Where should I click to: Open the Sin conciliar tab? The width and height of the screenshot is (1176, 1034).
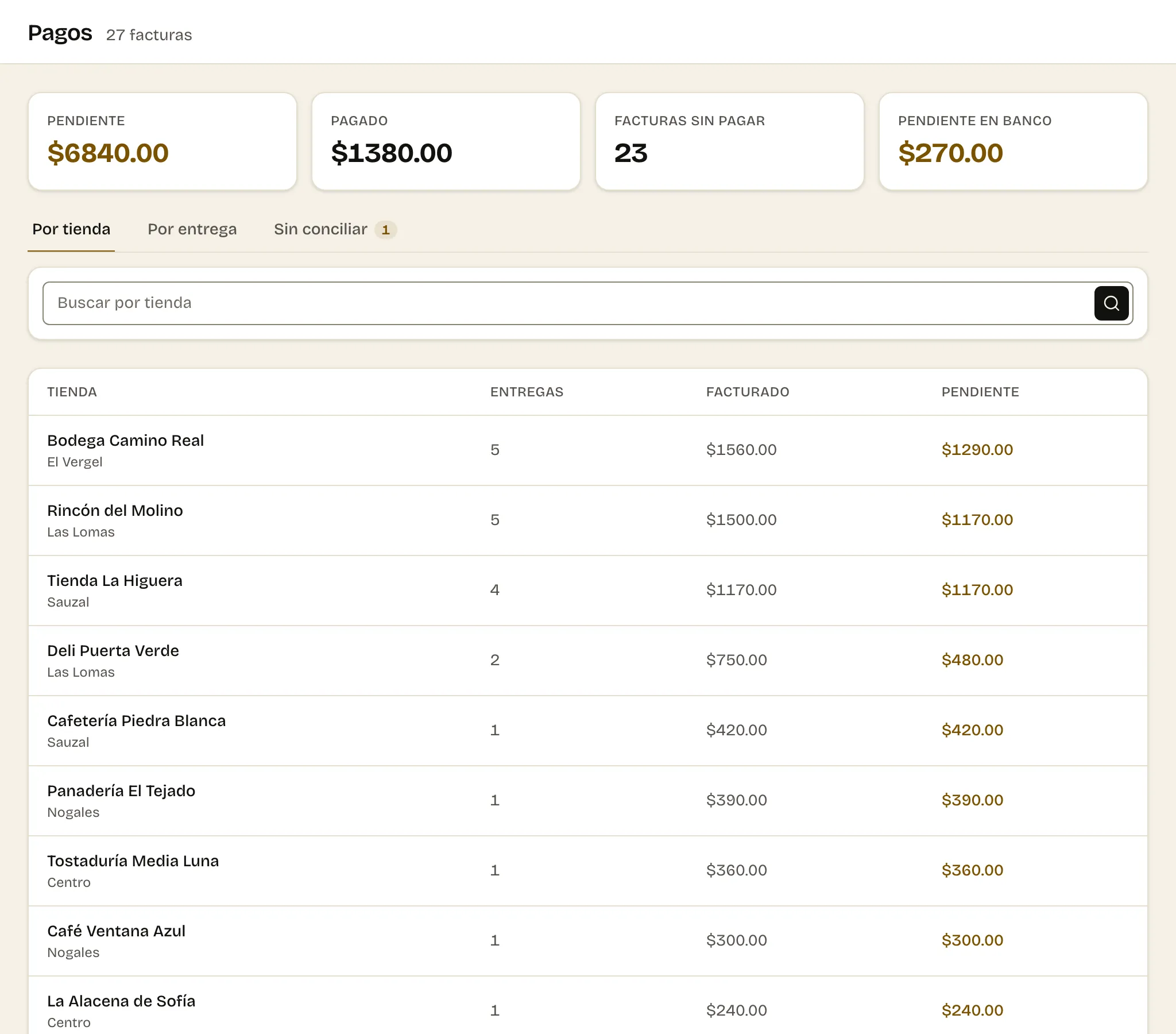coord(335,229)
